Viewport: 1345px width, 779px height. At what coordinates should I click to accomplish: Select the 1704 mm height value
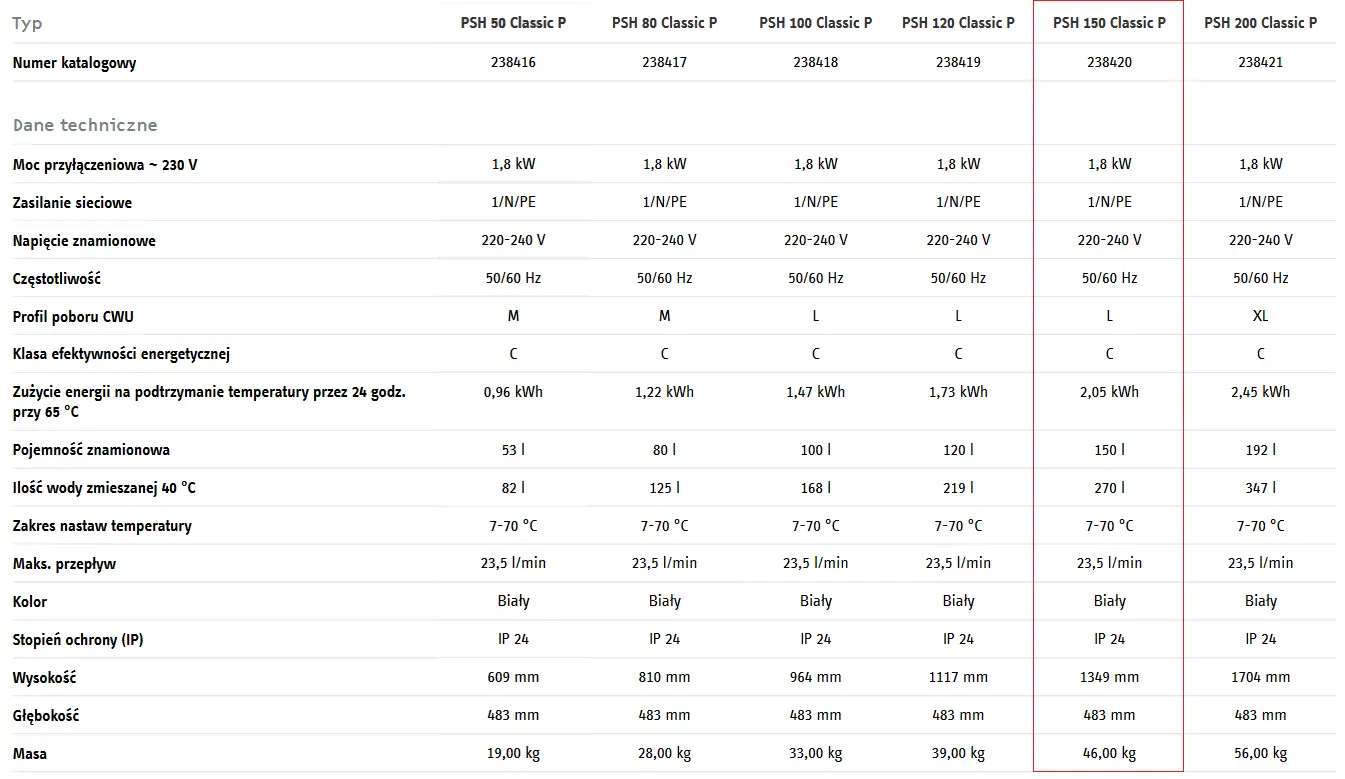pos(1260,677)
